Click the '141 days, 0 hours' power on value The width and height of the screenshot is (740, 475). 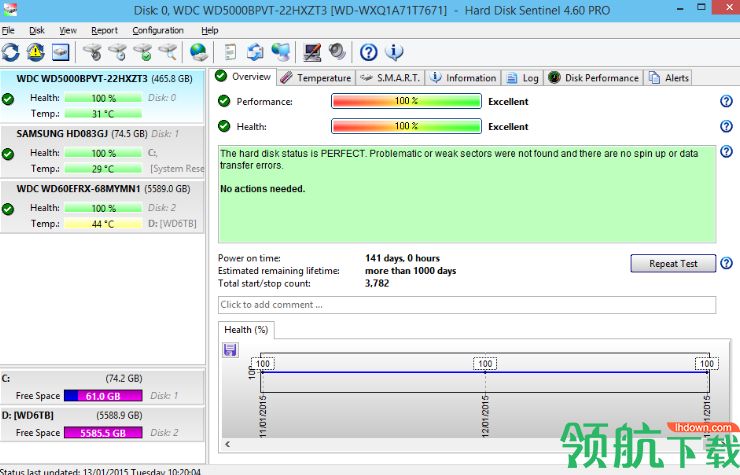coord(402,258)
